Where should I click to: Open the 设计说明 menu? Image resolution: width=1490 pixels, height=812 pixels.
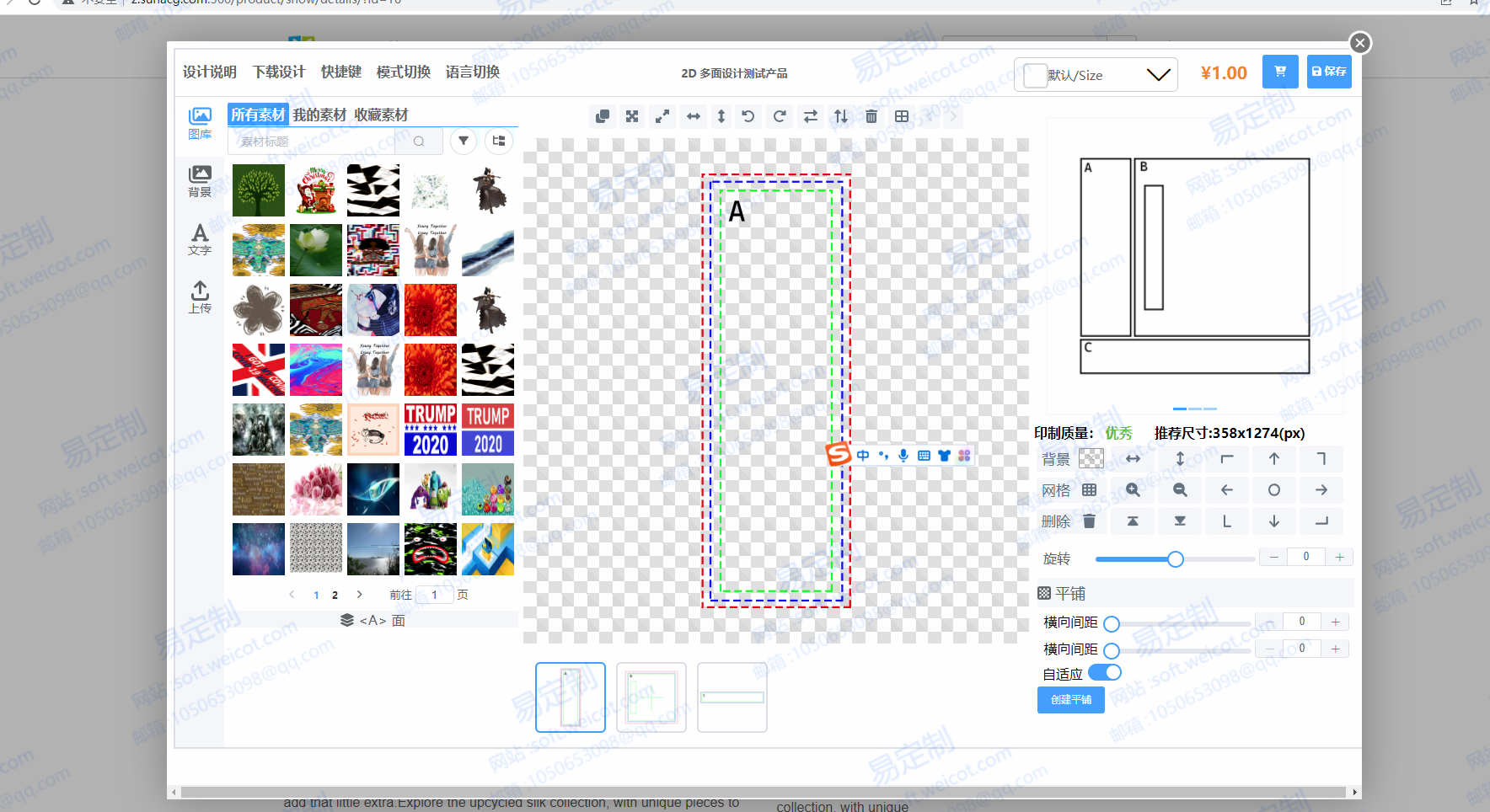(210, 72)
